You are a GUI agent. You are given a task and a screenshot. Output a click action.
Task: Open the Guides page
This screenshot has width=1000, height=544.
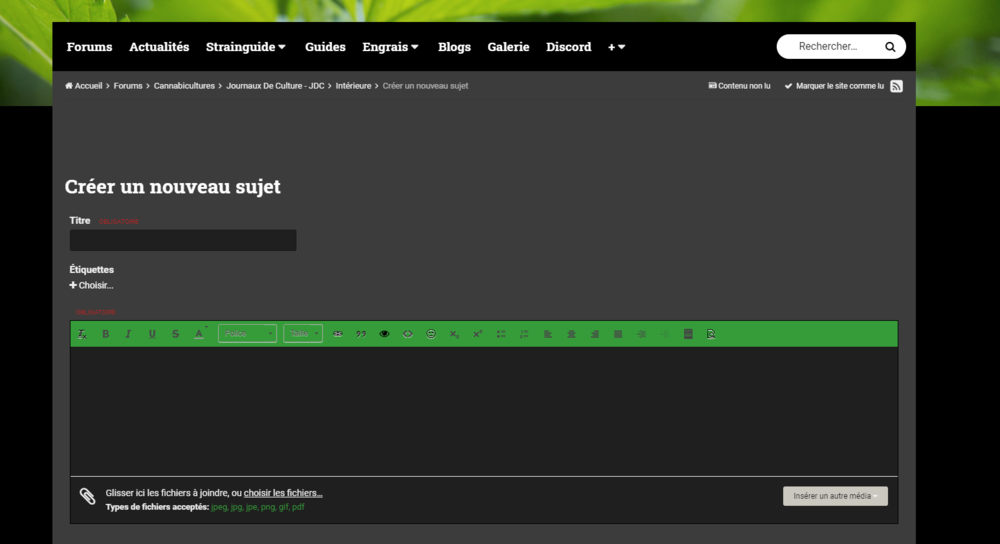coord(325,47)
